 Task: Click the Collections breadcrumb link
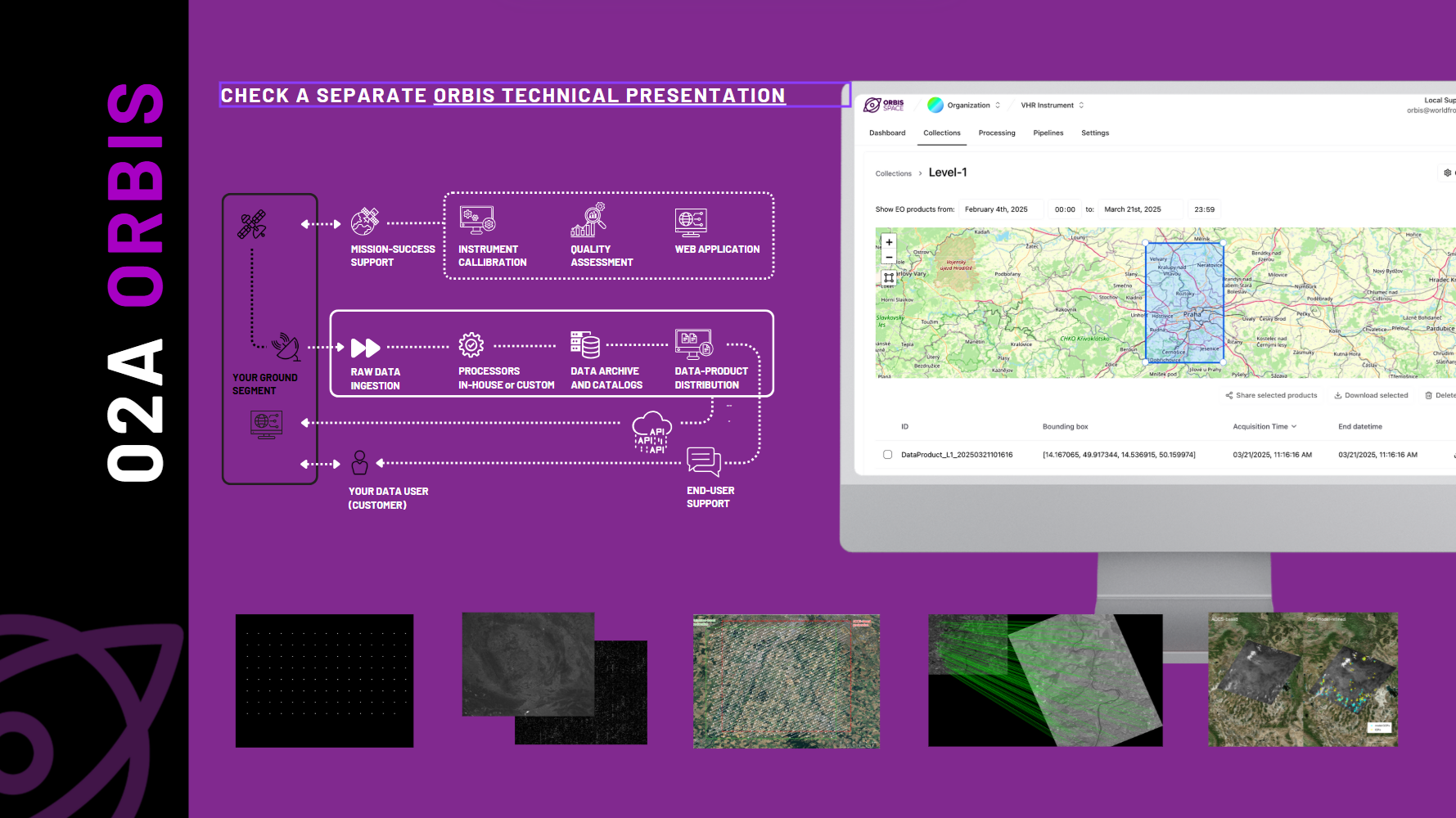tap(894, 173)
